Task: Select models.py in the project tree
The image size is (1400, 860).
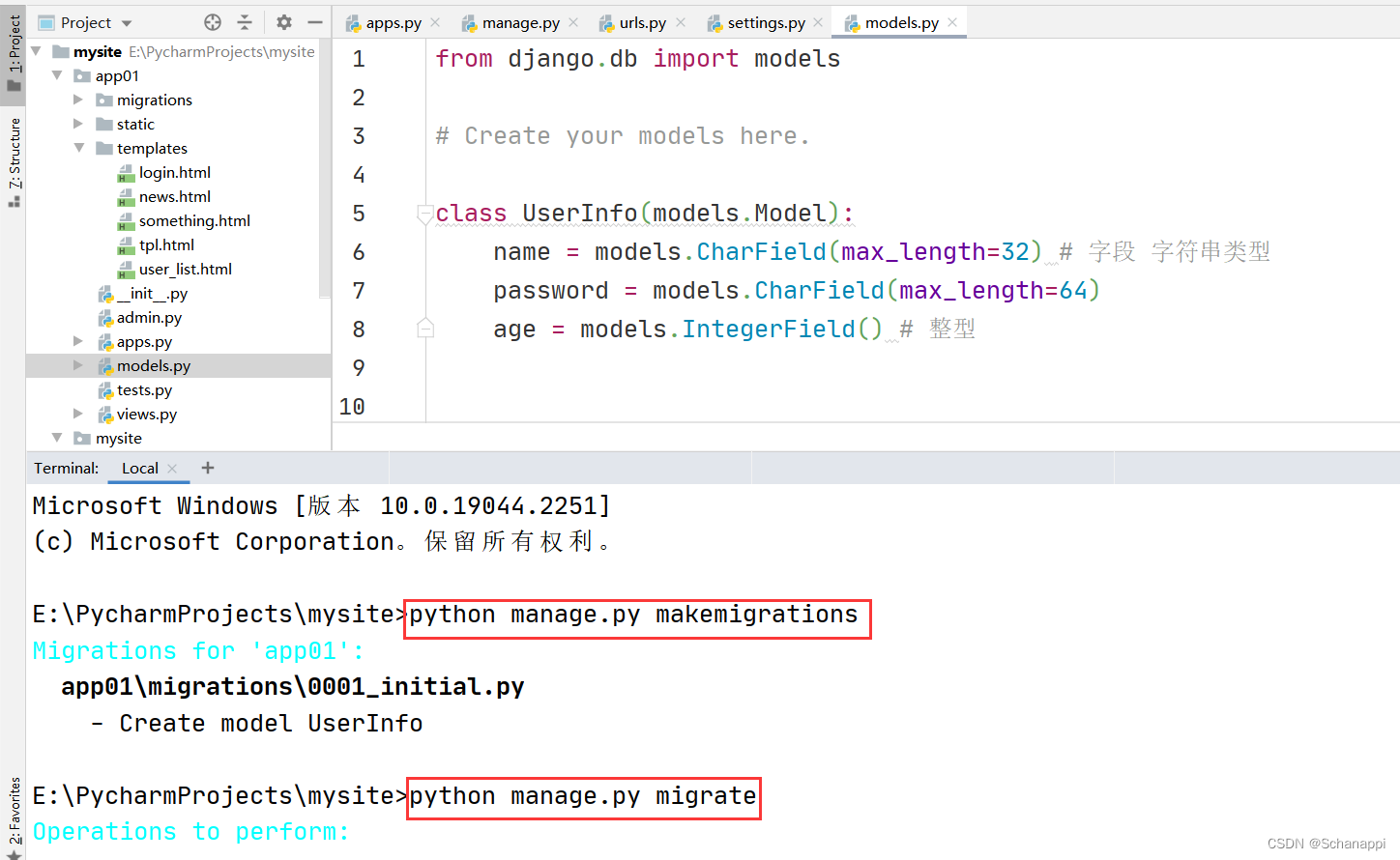Action: tap(154, 365)
